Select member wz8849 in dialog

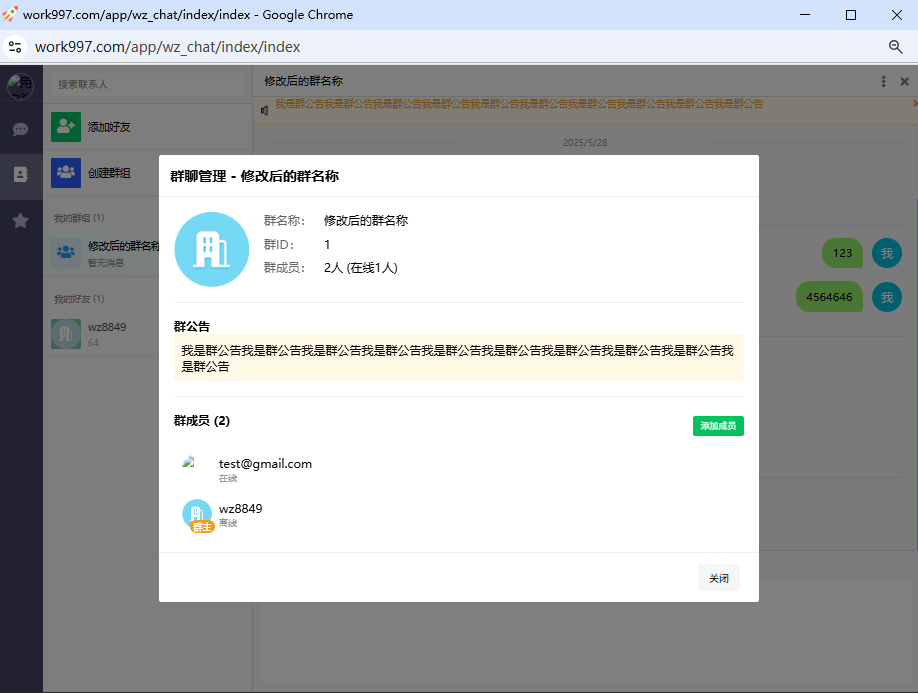coord(459,515)
